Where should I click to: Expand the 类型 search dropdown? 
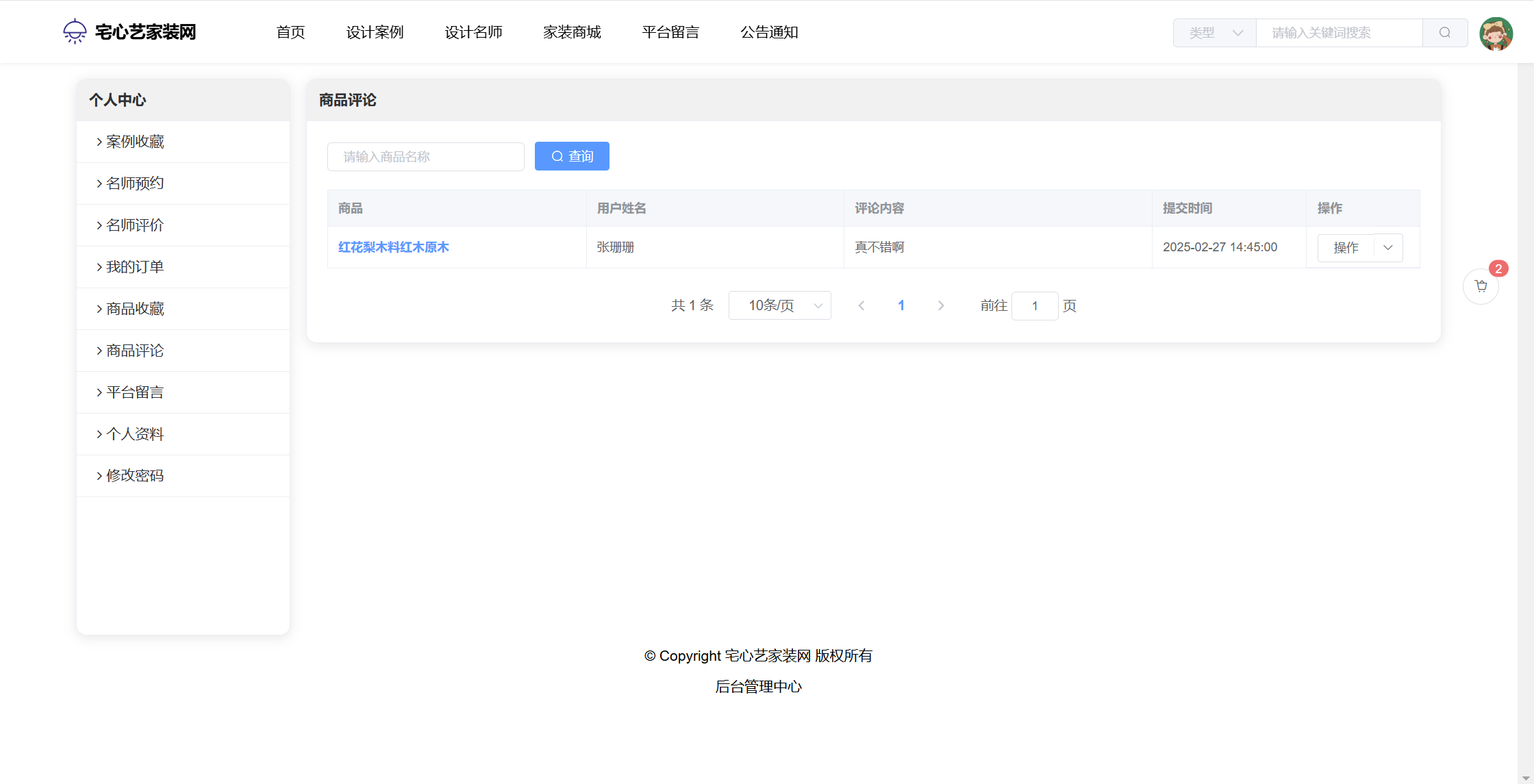point(1215,33)
